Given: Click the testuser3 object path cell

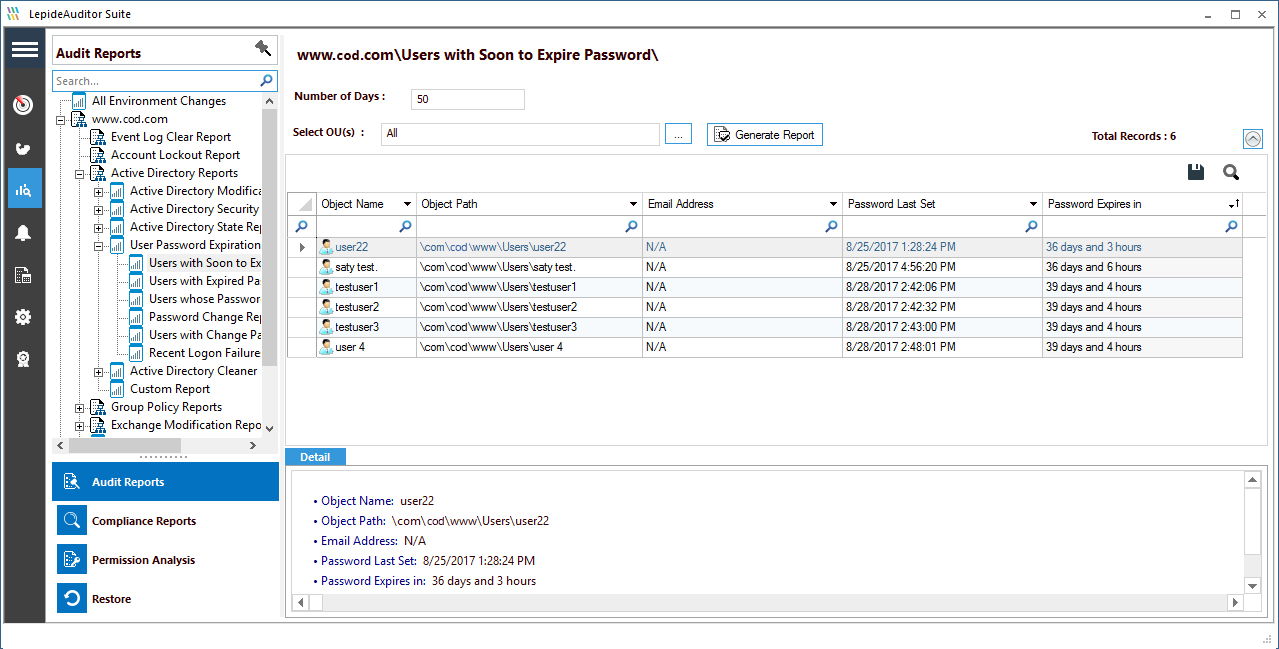Looking at the screenshot, I should 529,327.
